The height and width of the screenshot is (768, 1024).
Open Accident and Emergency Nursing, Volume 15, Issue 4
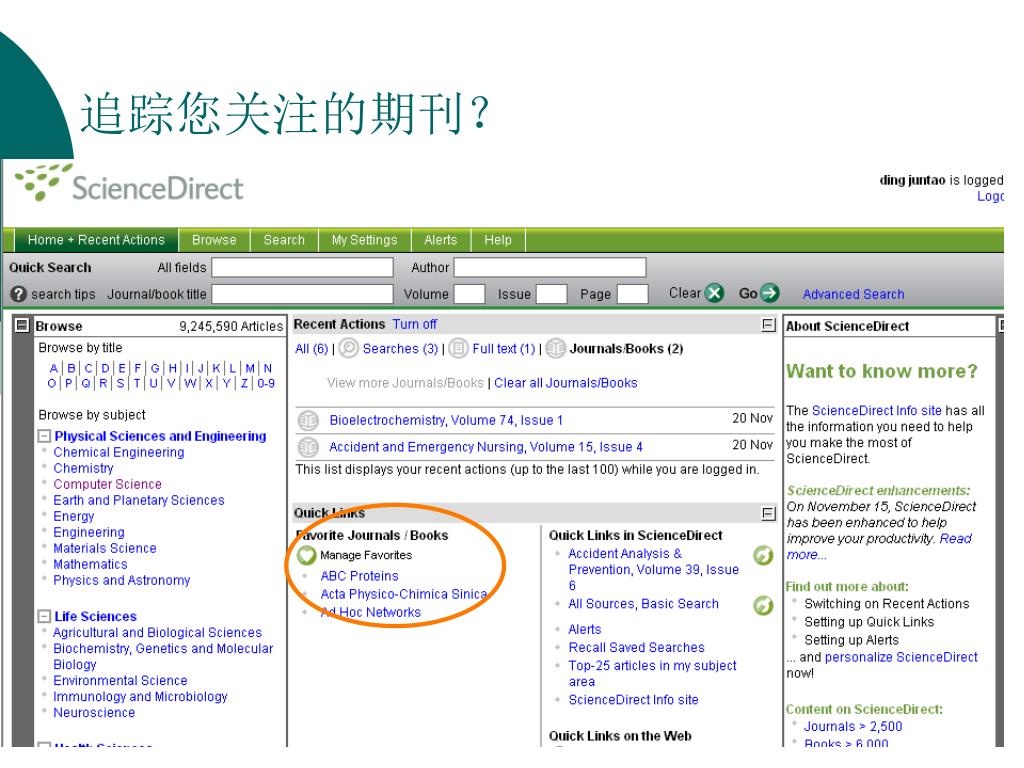[486, 447]
